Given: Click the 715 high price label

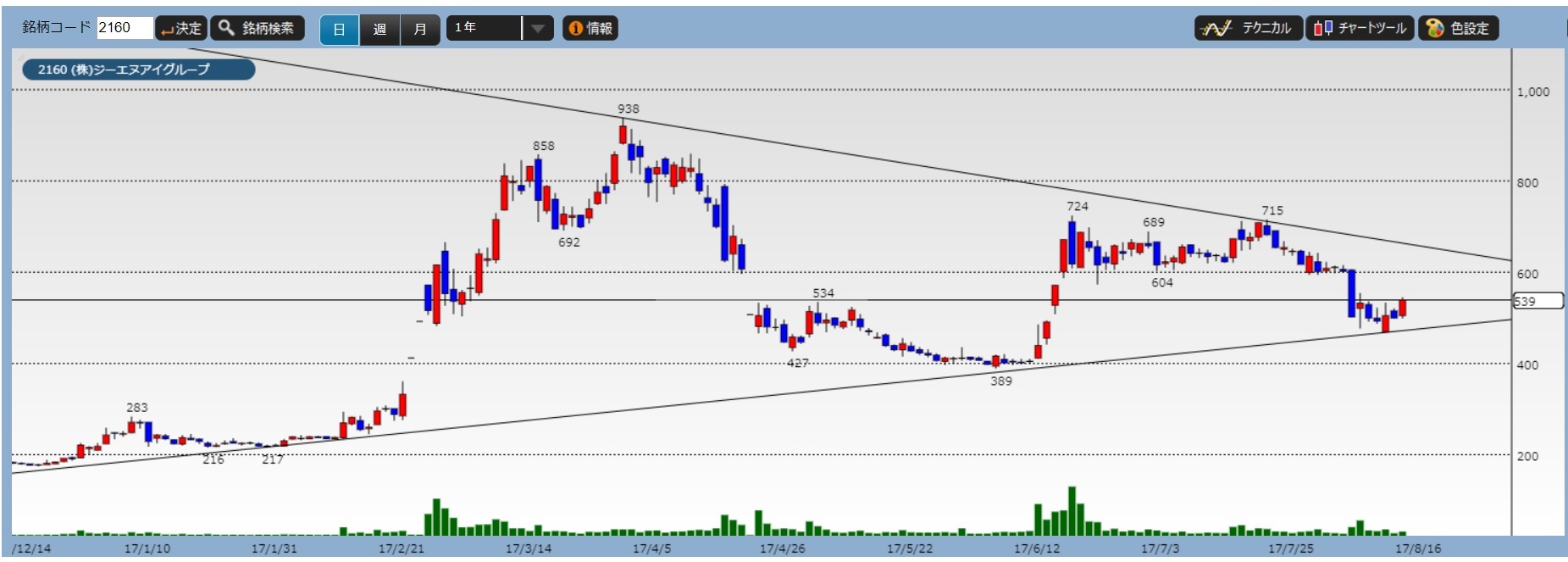Looking at the screenshot, I should (1272, 210).
